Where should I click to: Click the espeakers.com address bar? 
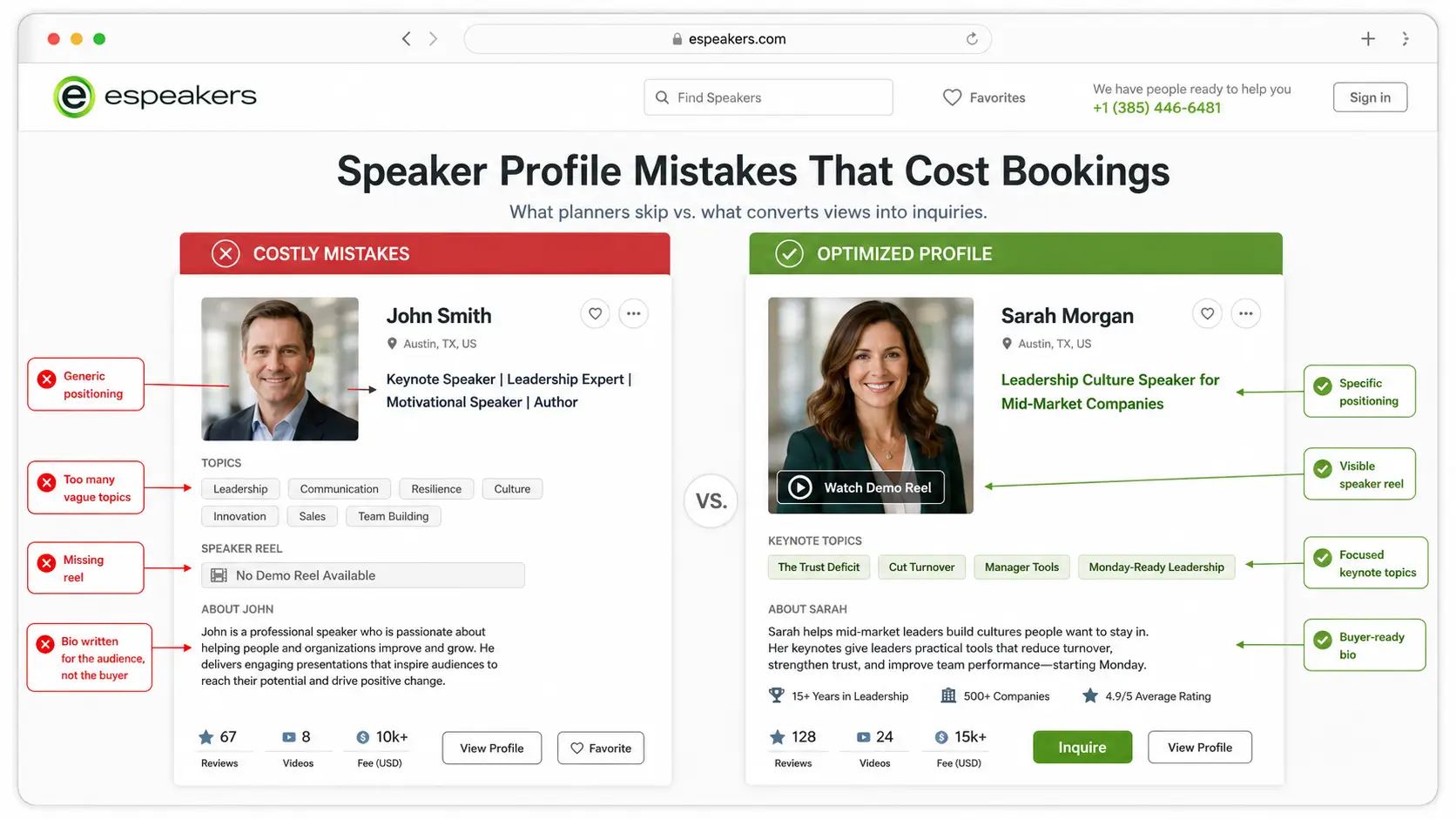(728, 38)
